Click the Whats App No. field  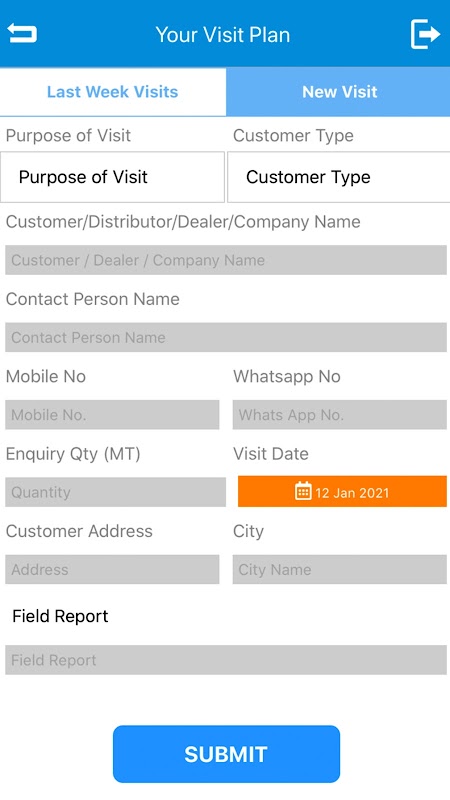[x=340, y=415]
